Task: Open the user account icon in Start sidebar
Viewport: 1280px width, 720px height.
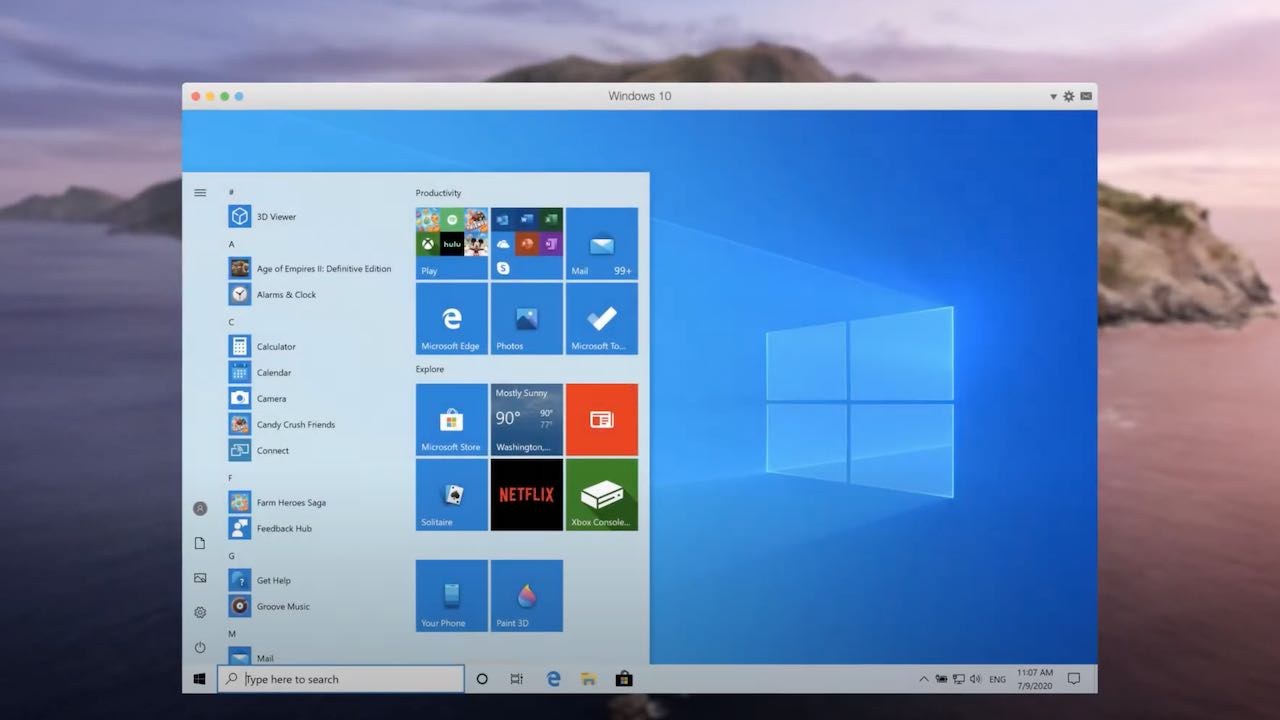Action: [x=200, y=509]
